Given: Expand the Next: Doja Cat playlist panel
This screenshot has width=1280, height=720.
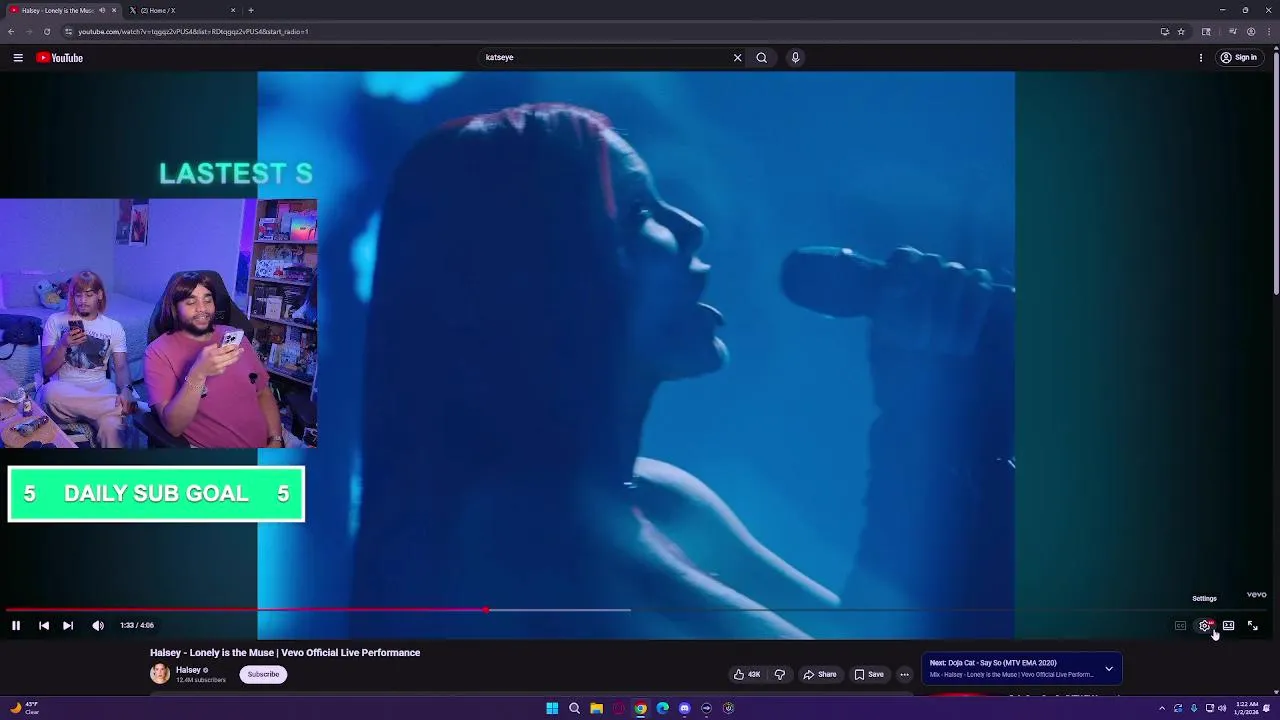Looking at the screenshot, I should click(x=1109, y=668).
